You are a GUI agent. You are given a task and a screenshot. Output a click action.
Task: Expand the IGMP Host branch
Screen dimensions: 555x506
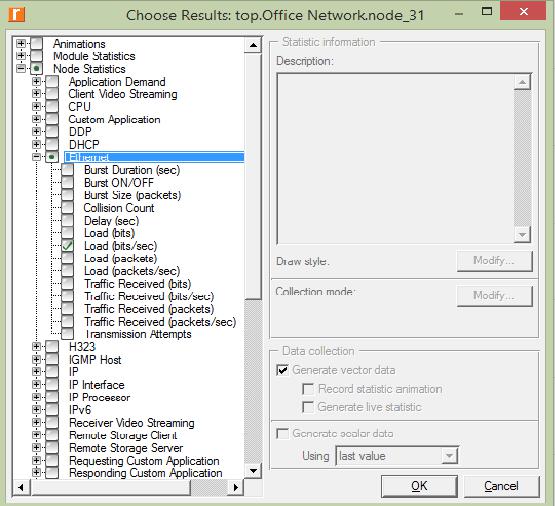click(x=36, y=359)
